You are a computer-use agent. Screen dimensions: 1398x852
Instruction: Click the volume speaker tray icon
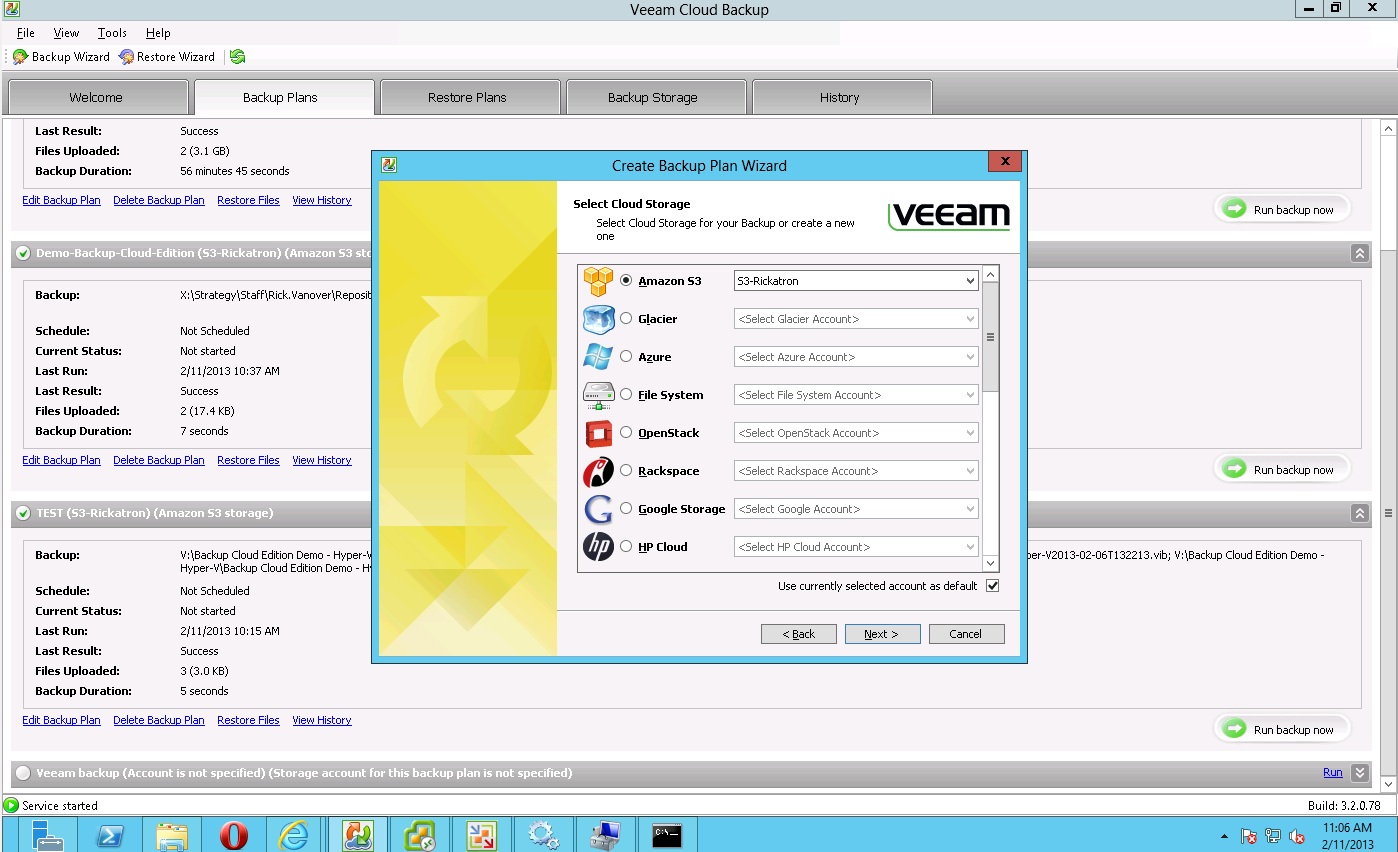coord(1297,836)
